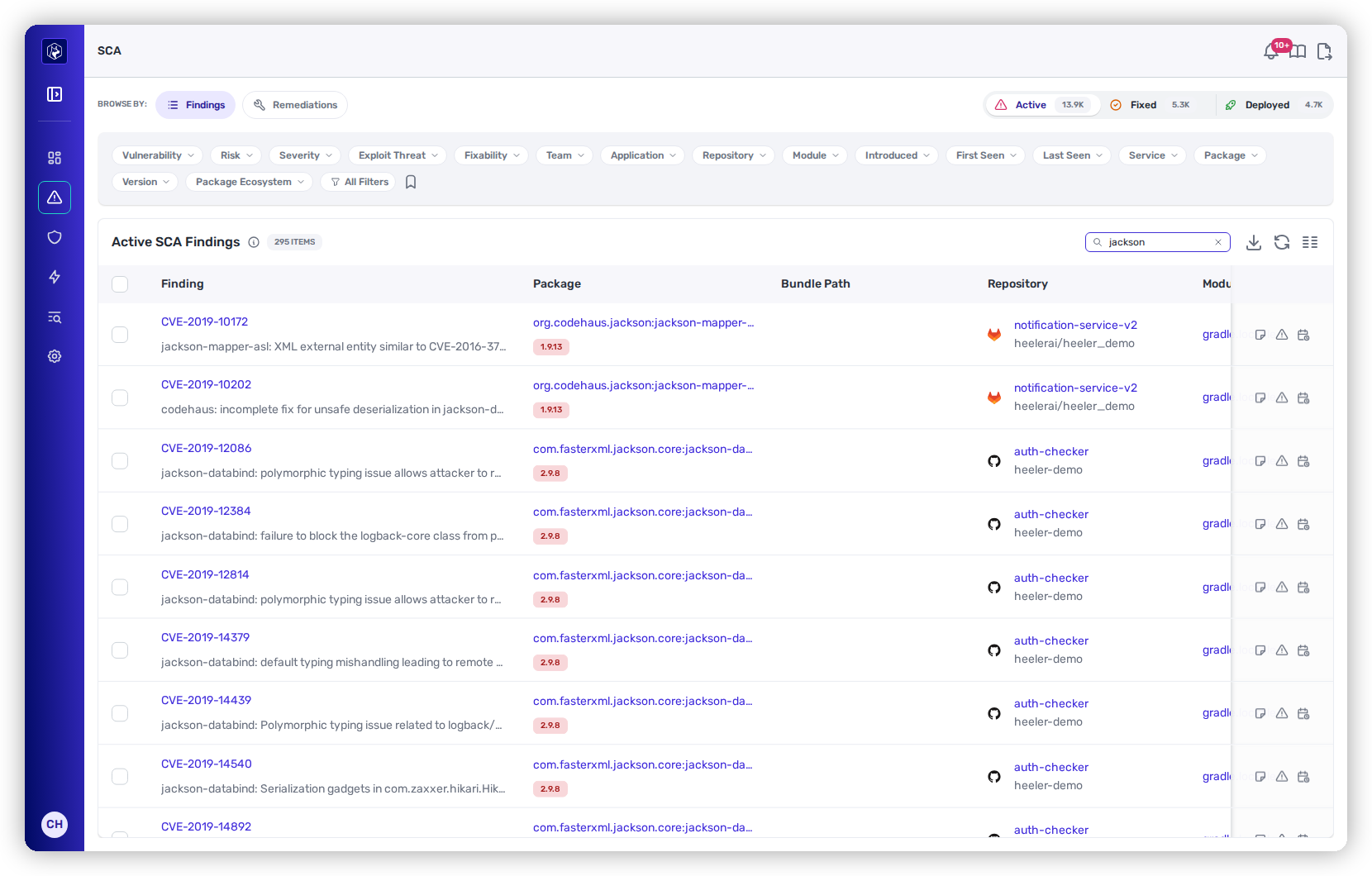Tick the checkbox for CVE-2019-14540
The width and height of the screenshot is (1372, 876).
coord(120,777)
